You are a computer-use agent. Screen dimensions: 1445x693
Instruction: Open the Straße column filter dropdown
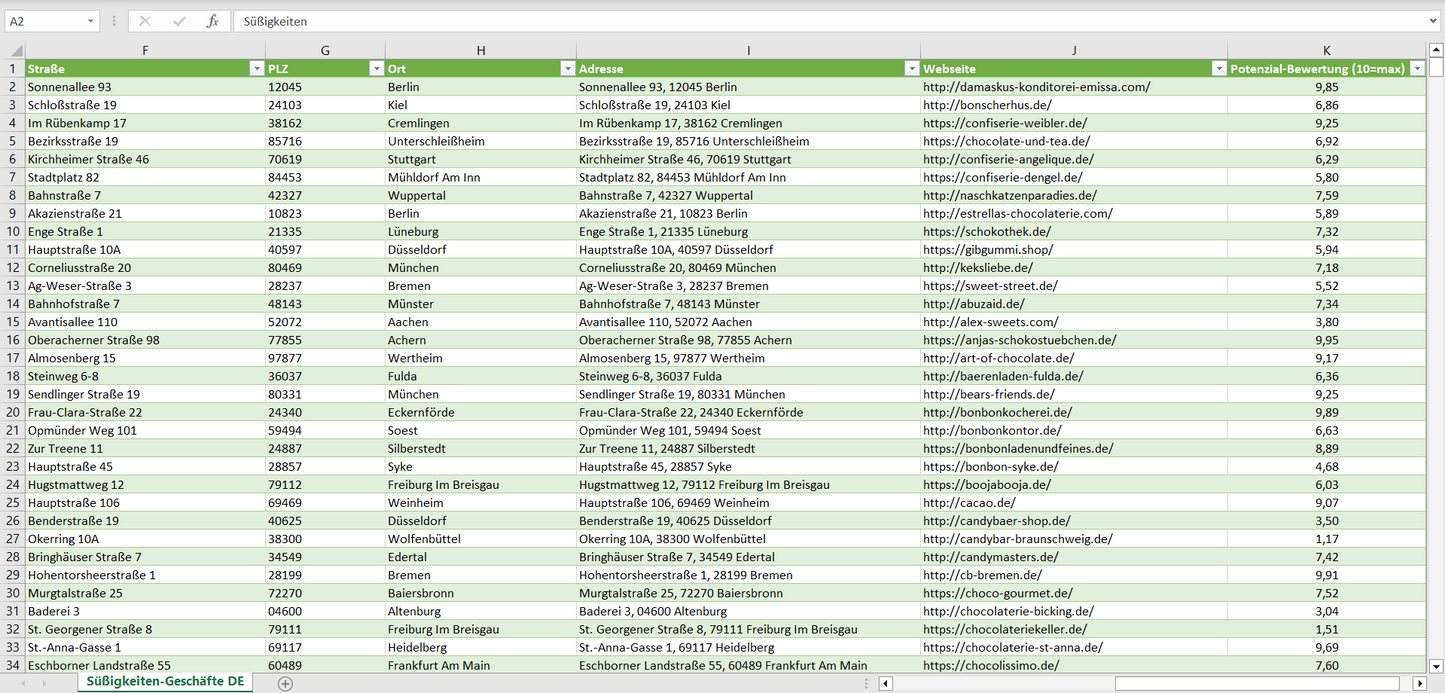click(256, 69)
